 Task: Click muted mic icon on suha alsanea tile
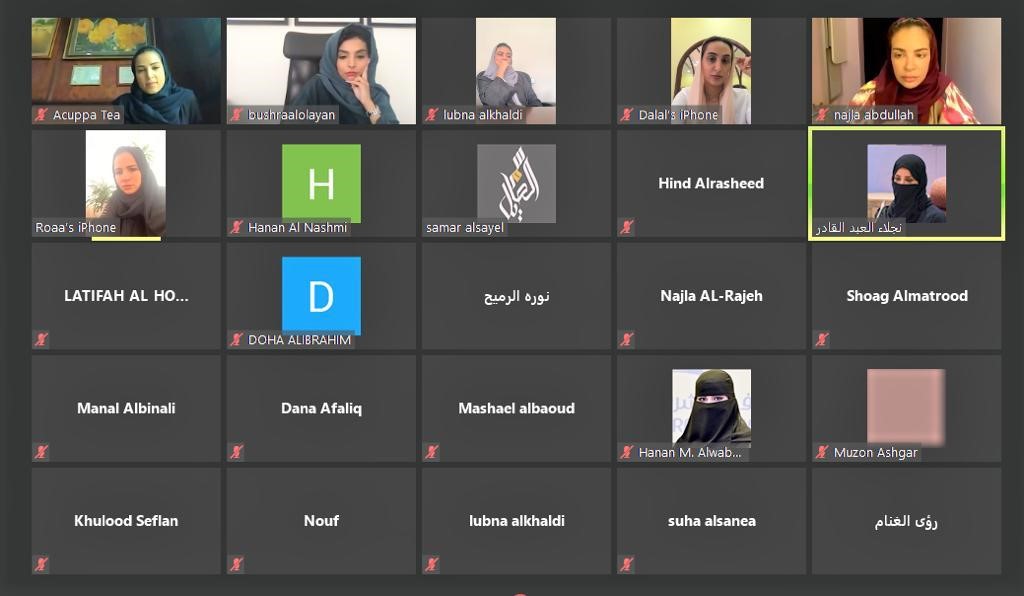(x=627, y=564)
